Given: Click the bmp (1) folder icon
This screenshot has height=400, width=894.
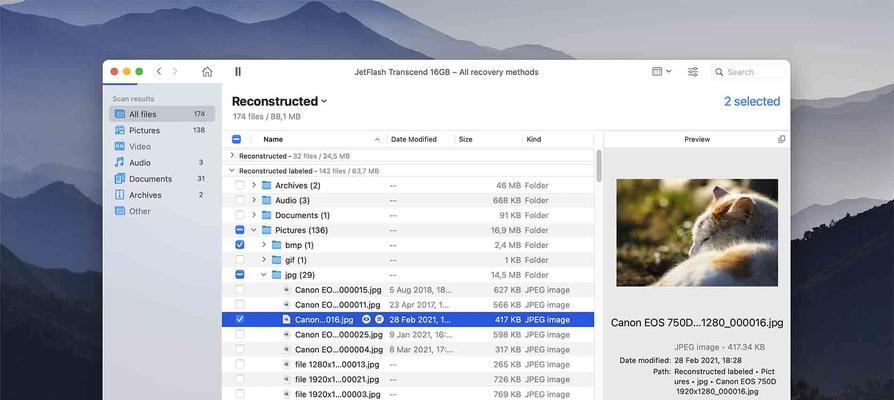Looking at the screenshot, I should (x=277, y=245).
